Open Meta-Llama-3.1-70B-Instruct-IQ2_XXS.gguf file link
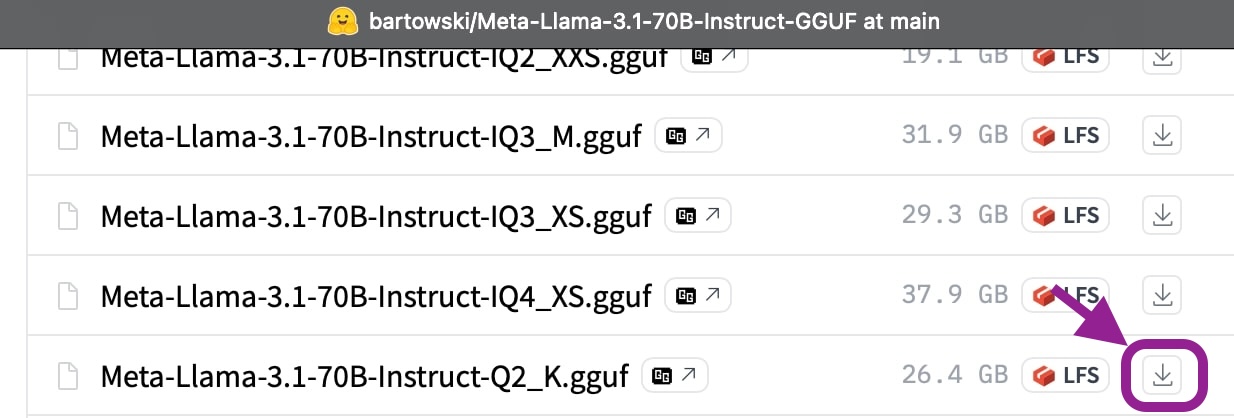This screenshot has height=418, width=1234. click(x=384, y=58)
